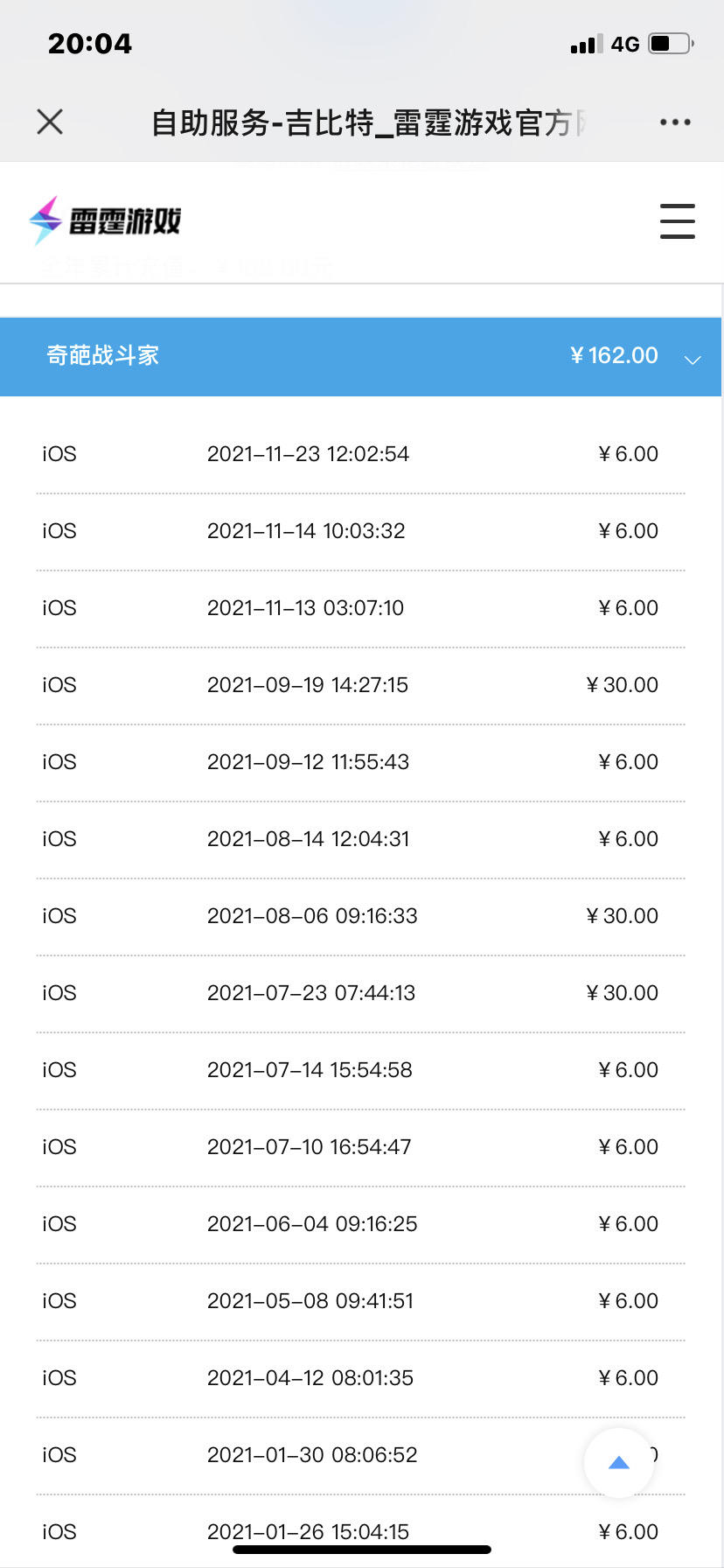Tap the 20:04 clock in status bar
Viewport: 724px width, 1568px height.
click(90, 44)
